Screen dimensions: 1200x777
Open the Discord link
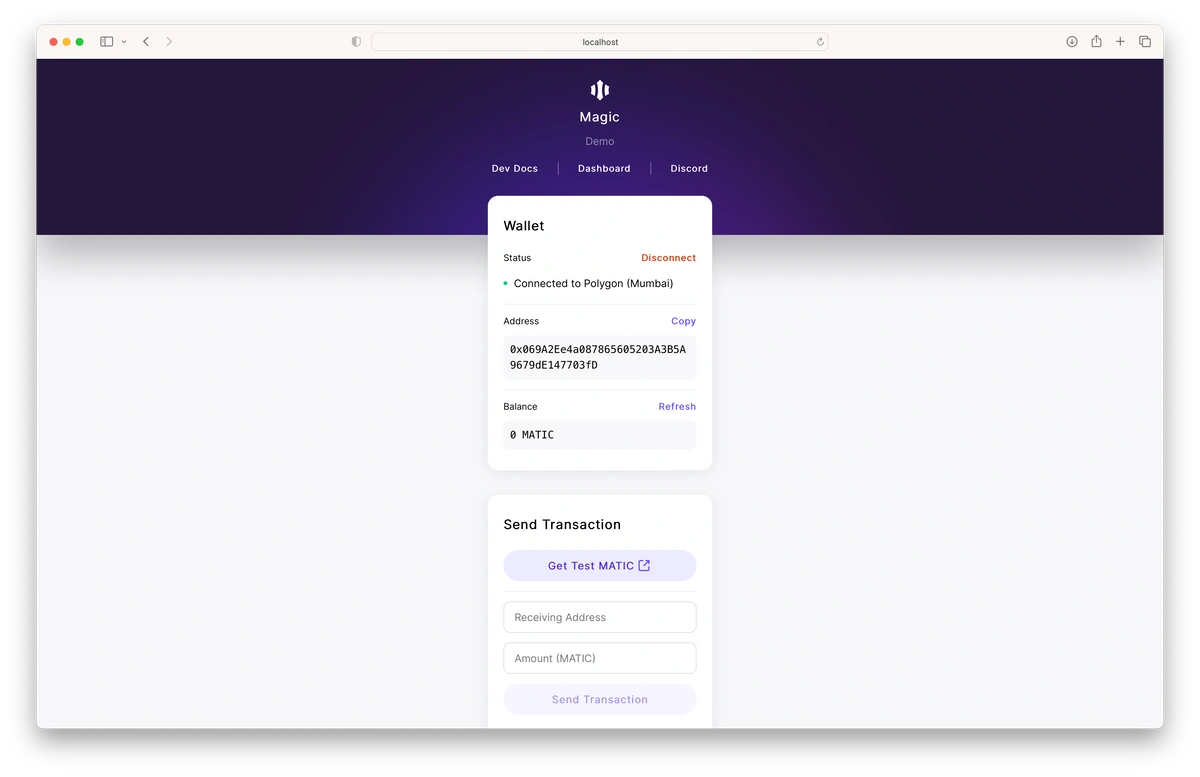pyautogui.click(x=689, y=168)
